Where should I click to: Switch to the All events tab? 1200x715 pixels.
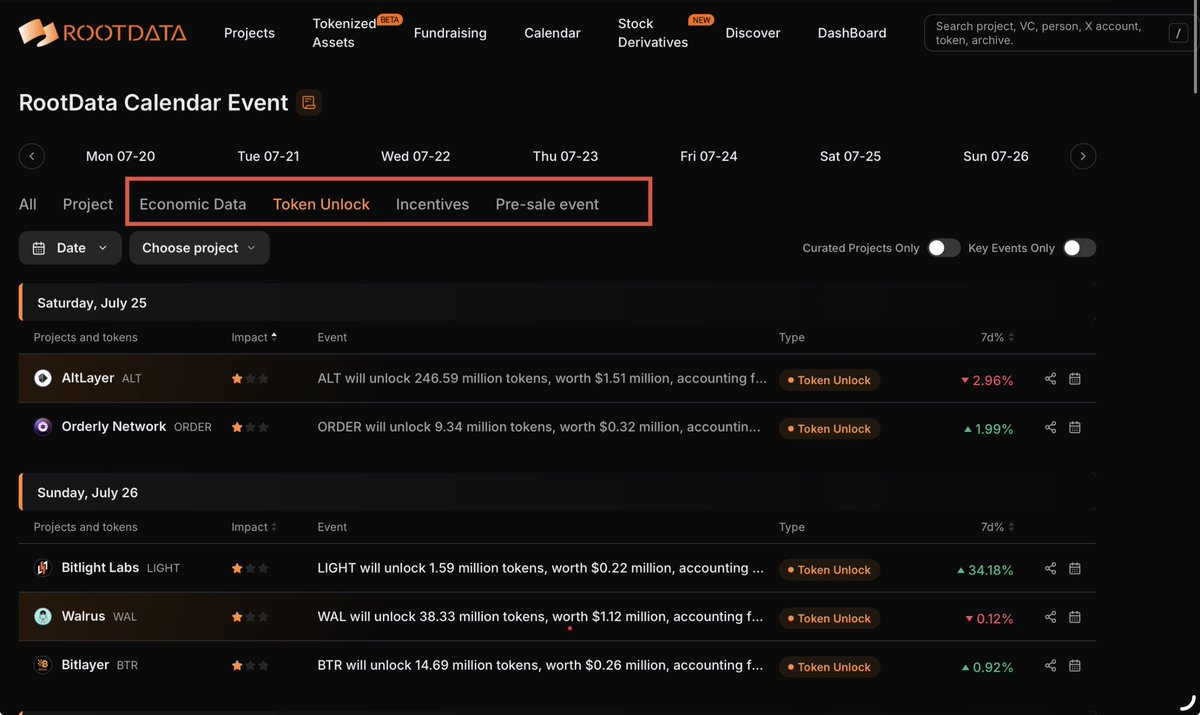28,204
